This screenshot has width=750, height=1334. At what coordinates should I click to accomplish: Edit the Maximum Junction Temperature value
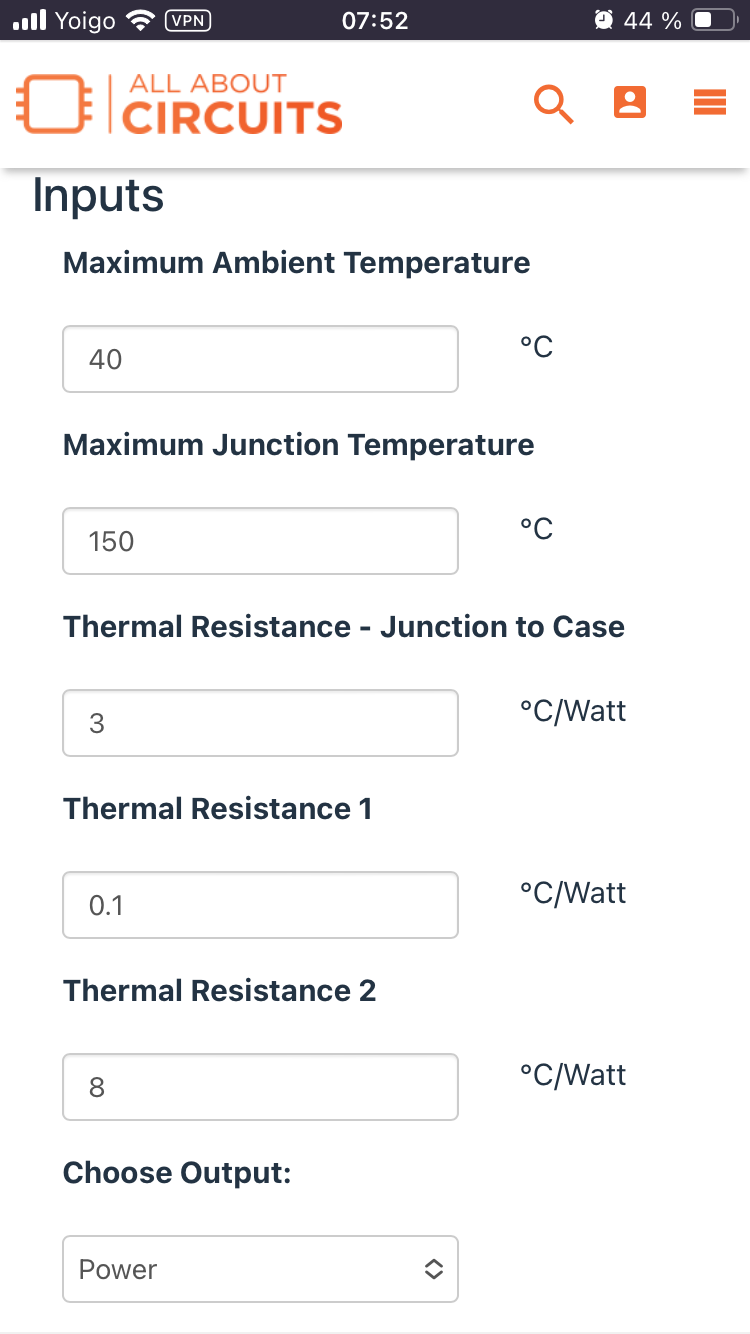click(x=260, y=541)
